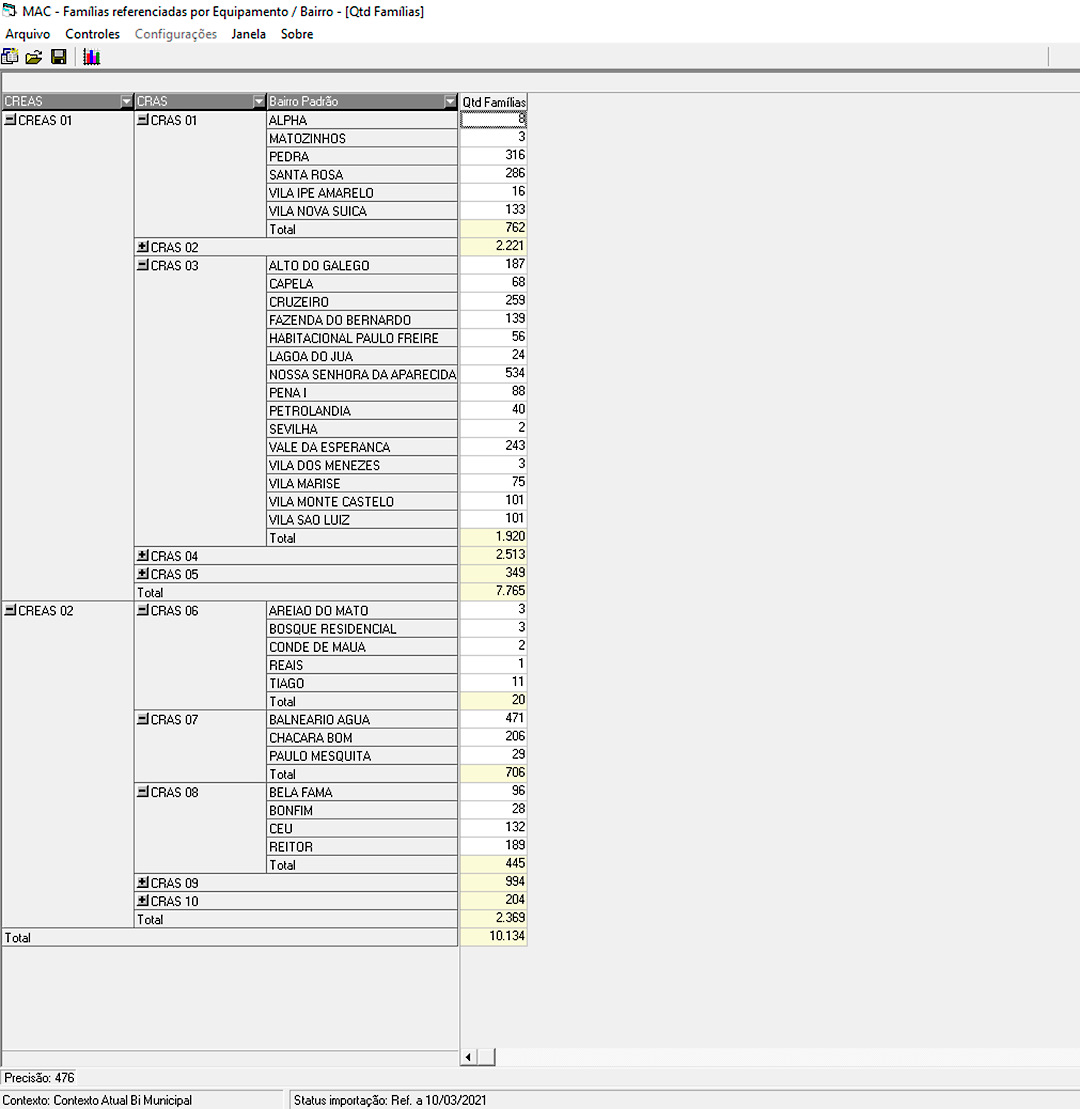Image resolution: width=1080 pixels, height=1109 pixels.
Task: Collapse the CRAS 03 node
Action: click(x=143, y=265)
